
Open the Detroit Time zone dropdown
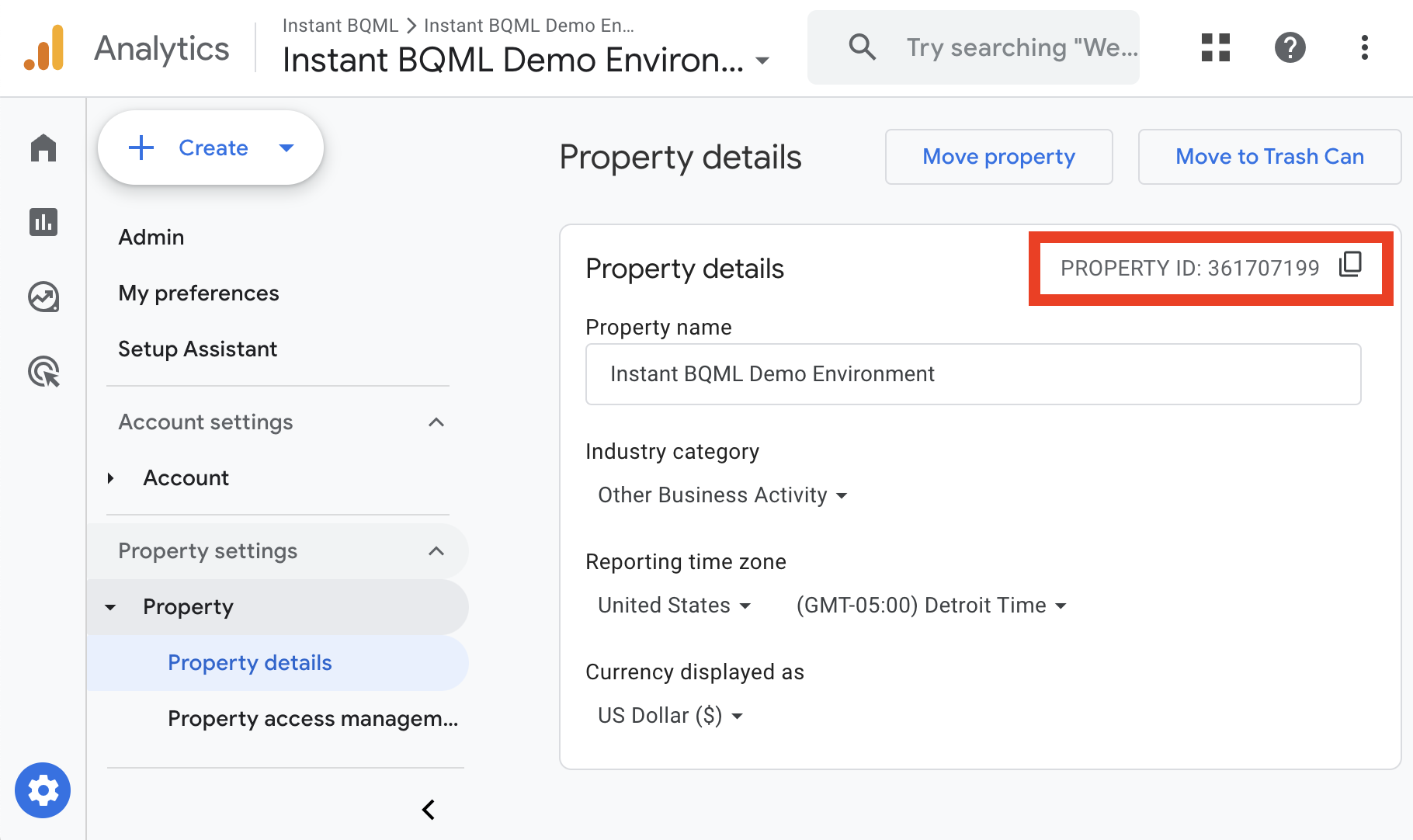point(931,605)
